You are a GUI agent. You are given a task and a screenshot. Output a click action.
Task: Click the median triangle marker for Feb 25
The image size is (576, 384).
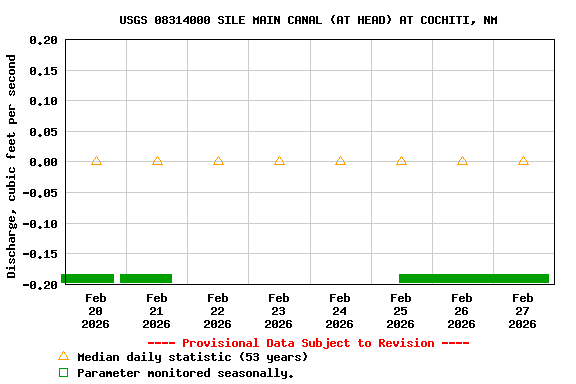point(401,161)
